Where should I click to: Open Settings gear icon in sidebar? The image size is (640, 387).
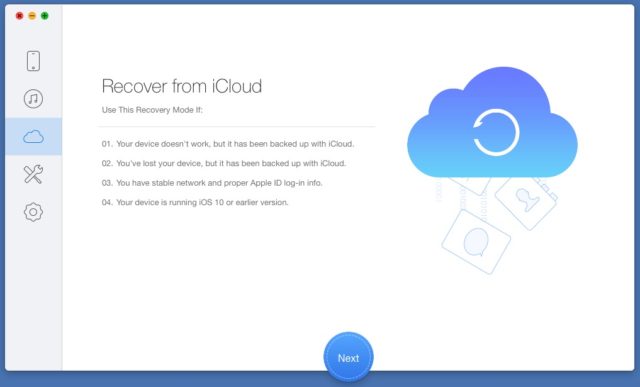pos(33,212)
